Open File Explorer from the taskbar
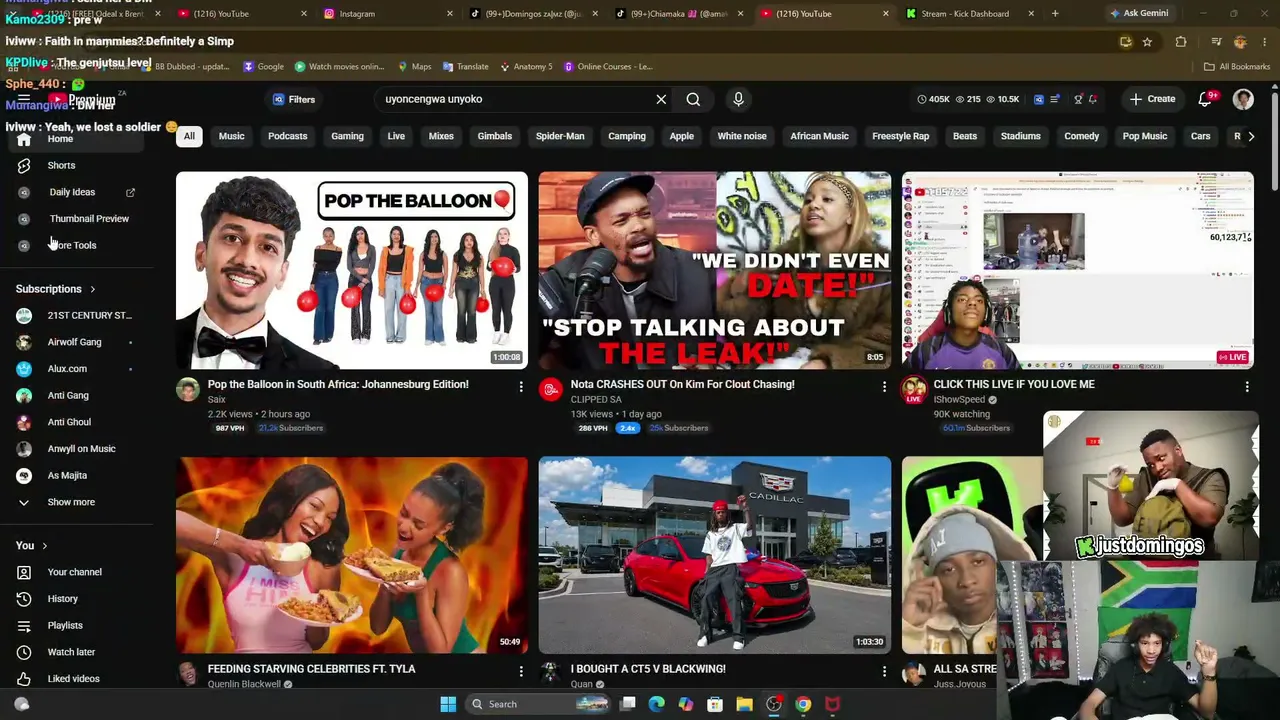1280x720 pixels. [x=744, y=704]
